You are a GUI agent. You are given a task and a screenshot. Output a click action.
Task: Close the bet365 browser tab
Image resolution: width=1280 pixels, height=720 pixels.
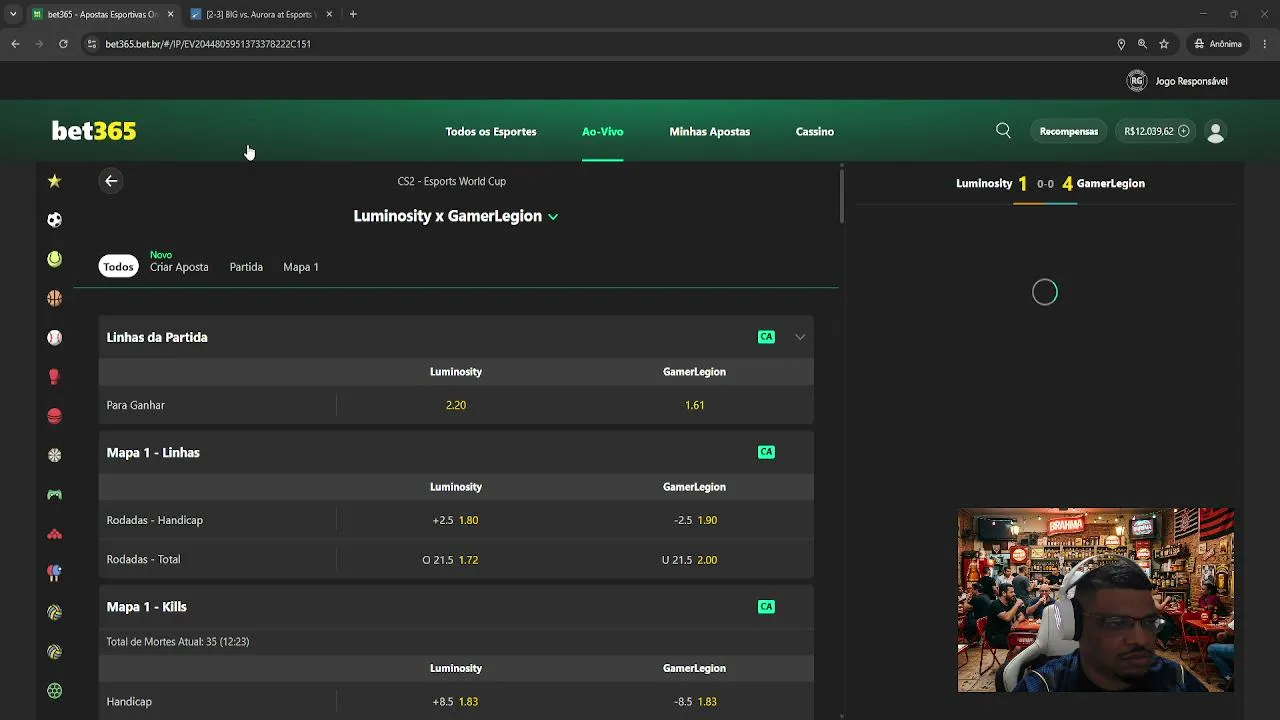pos(171,14)
